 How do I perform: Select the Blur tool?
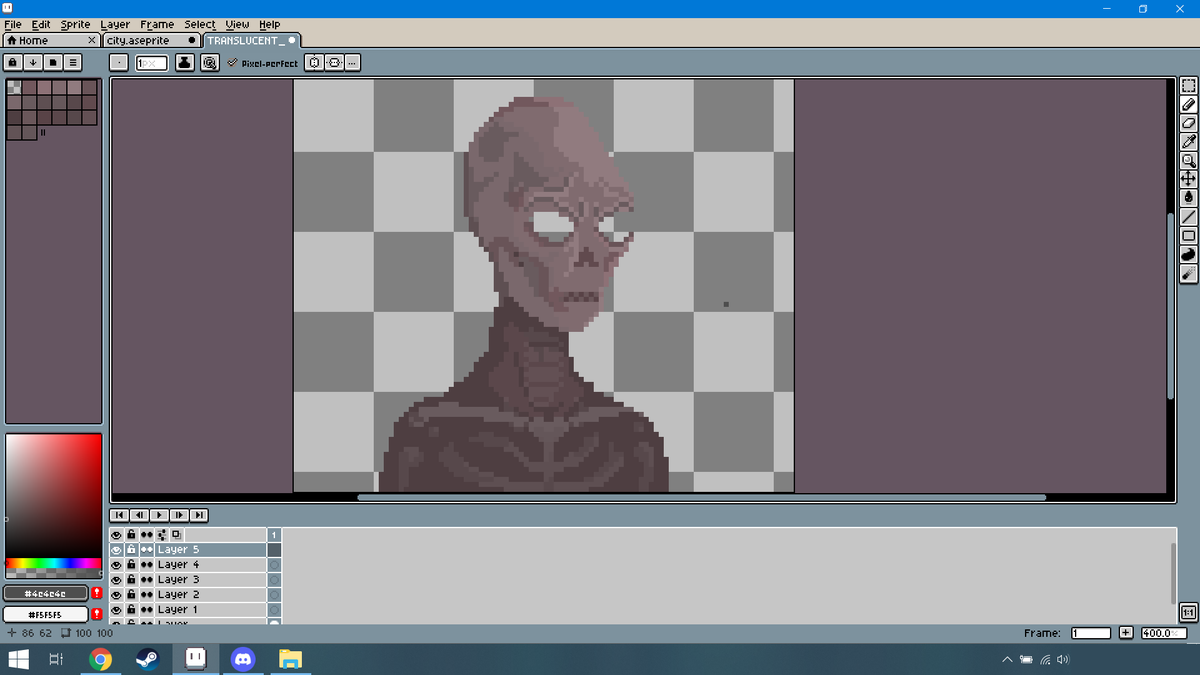coord(1188,273)
